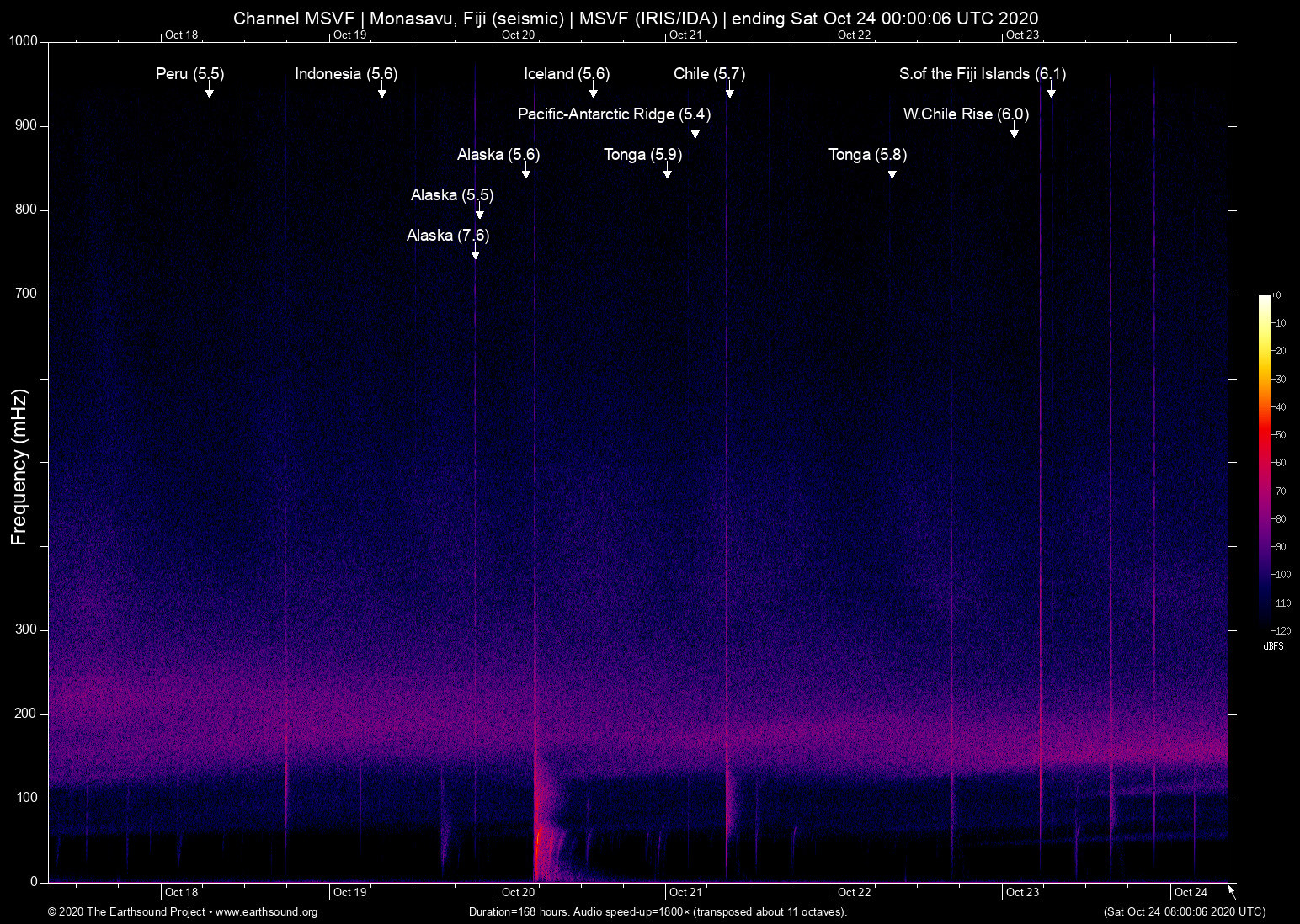Click the Oct 18 label on the bottom axis
This screenshot has height=924, width=1300.
182,893
